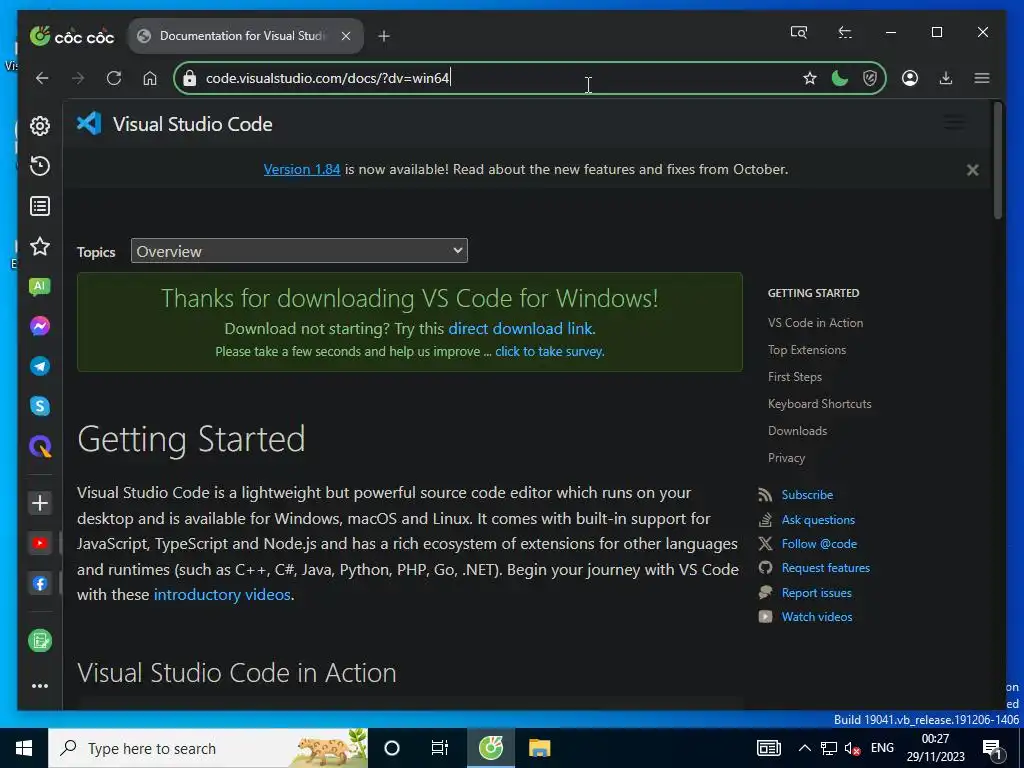Image resolution: width=1024 pixels, height=768 pixels.
Task: Click Request features link
Action: pyautogui.click(x=825, y=568)
